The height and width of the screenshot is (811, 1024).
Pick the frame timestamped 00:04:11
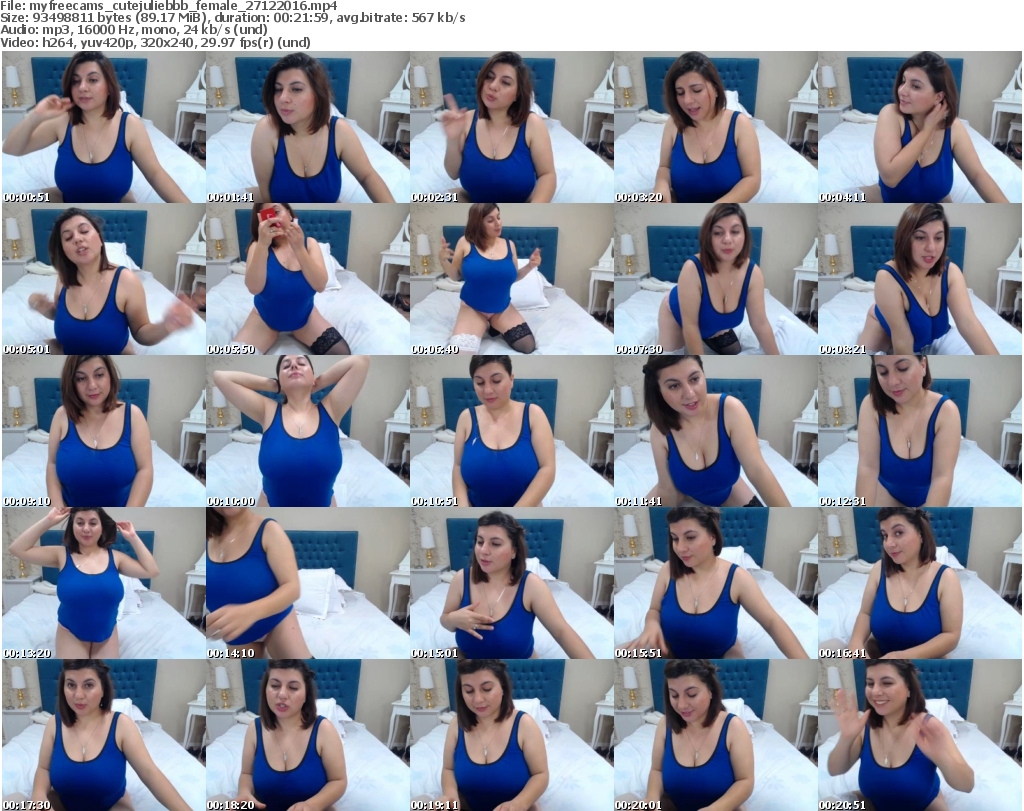919,128
